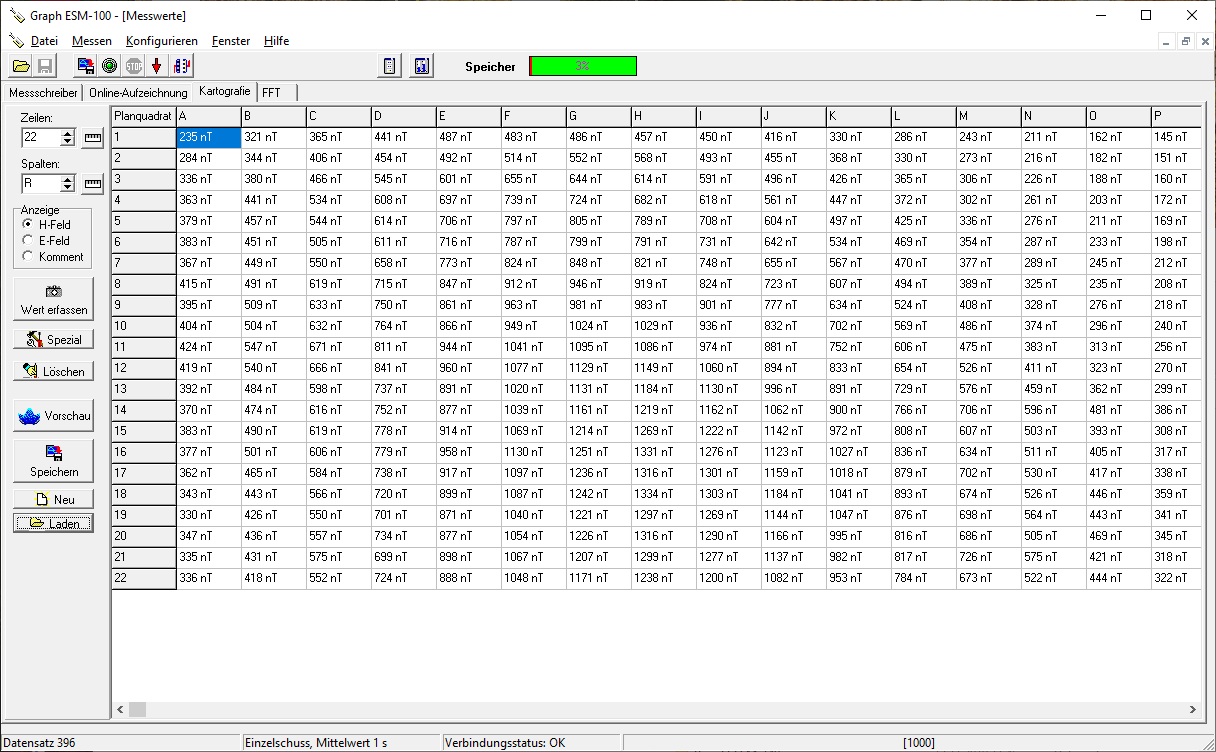Click the STOP sign toolbar icon
Viewport: 1216px width, 752px height.
[x=133, y=66]
